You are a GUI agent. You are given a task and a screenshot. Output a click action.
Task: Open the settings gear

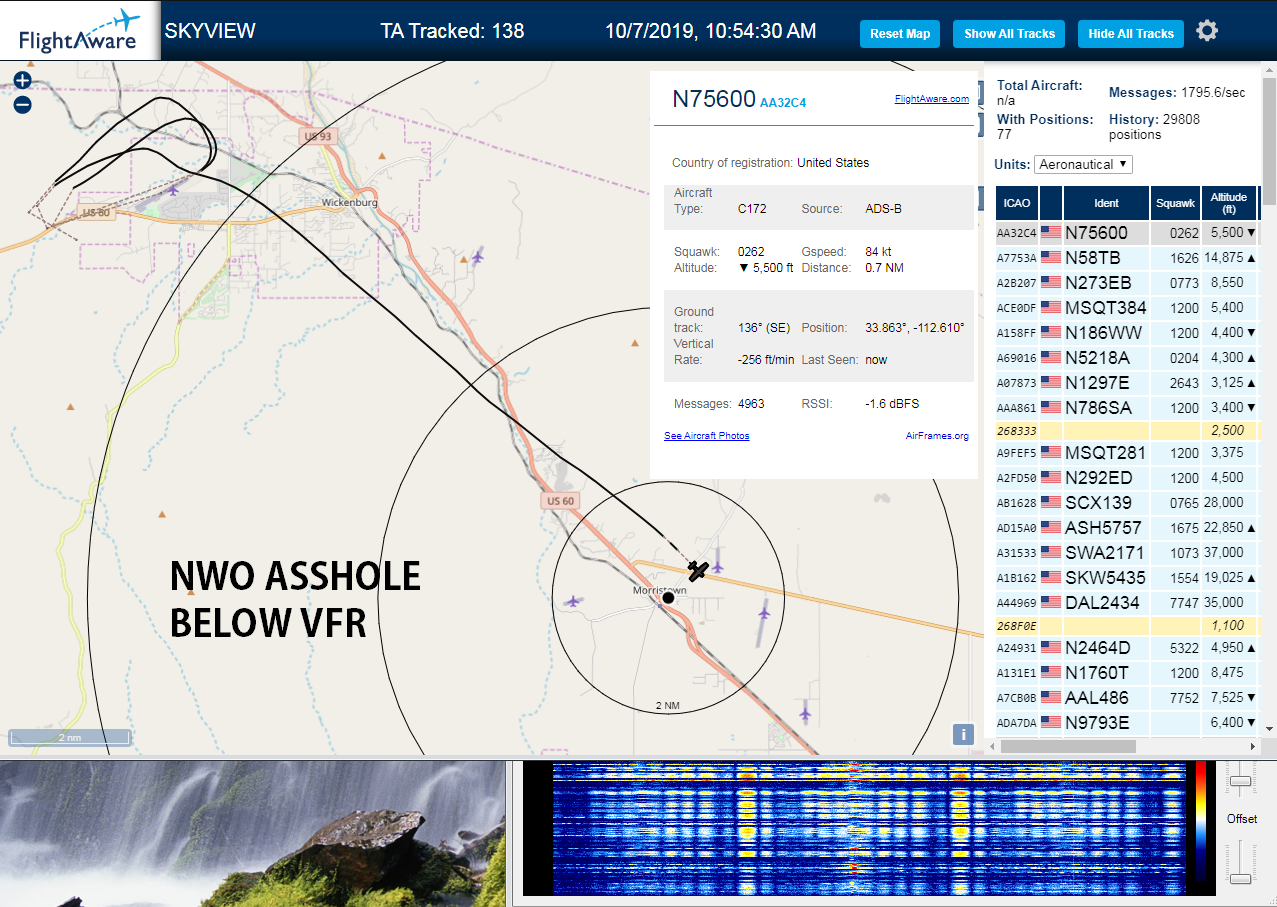click(1207, 31)
